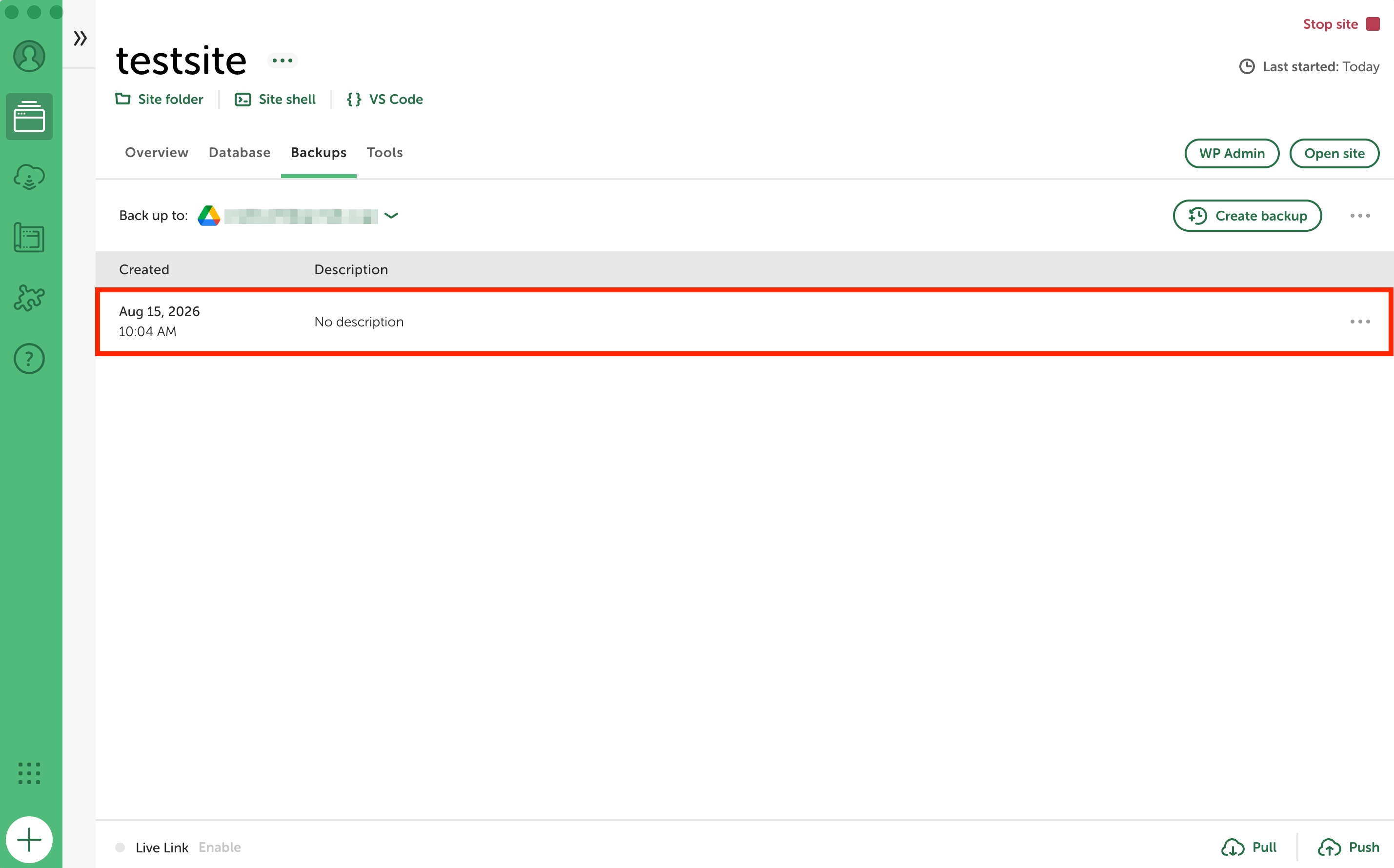This screenshot has width=1394, height=868.
Task: Open the Add-ons puzzle icon
Action: [29, 298]
